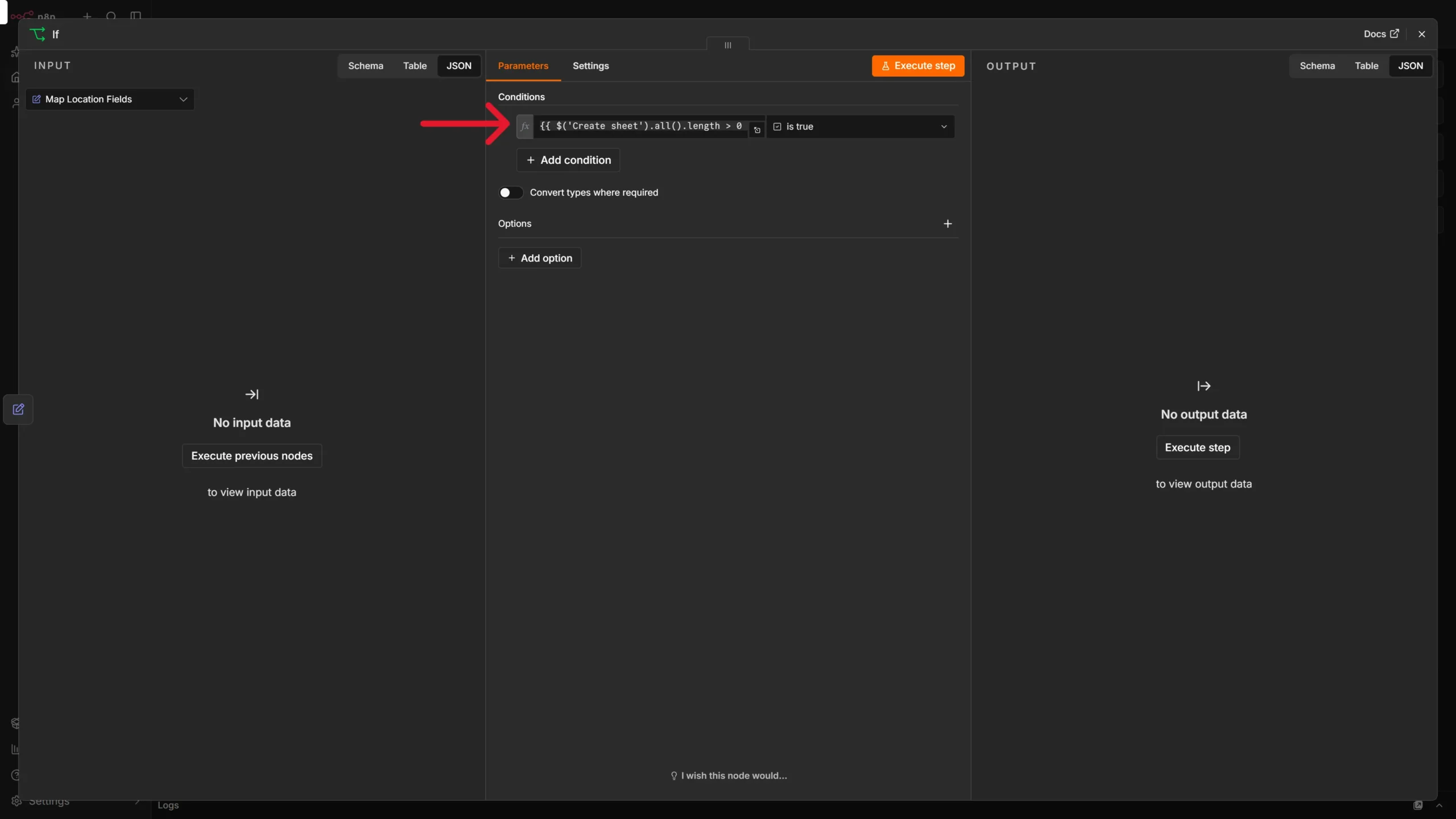The image size is (1456, 819).
Task: Click the If node title icon
Action: pos(38,34)
